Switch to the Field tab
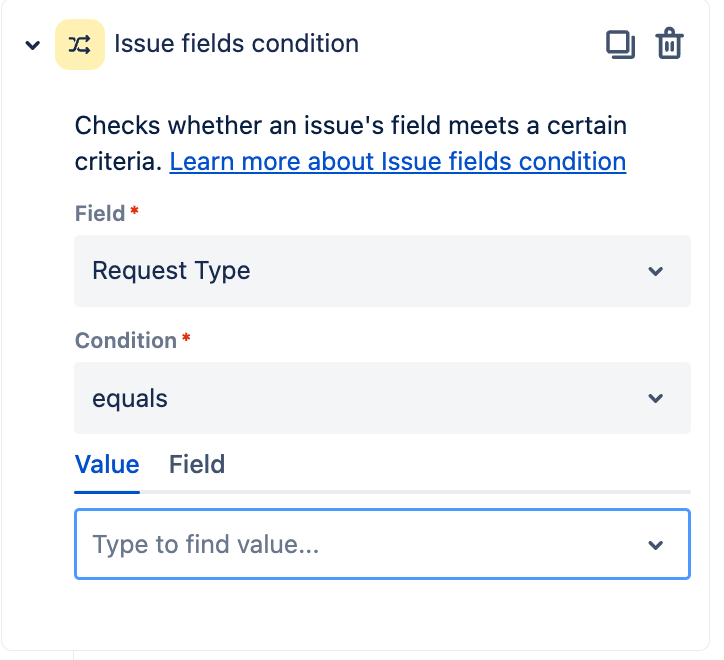The width and height of the screenshot is (724, 660). (x=197, y=464)
